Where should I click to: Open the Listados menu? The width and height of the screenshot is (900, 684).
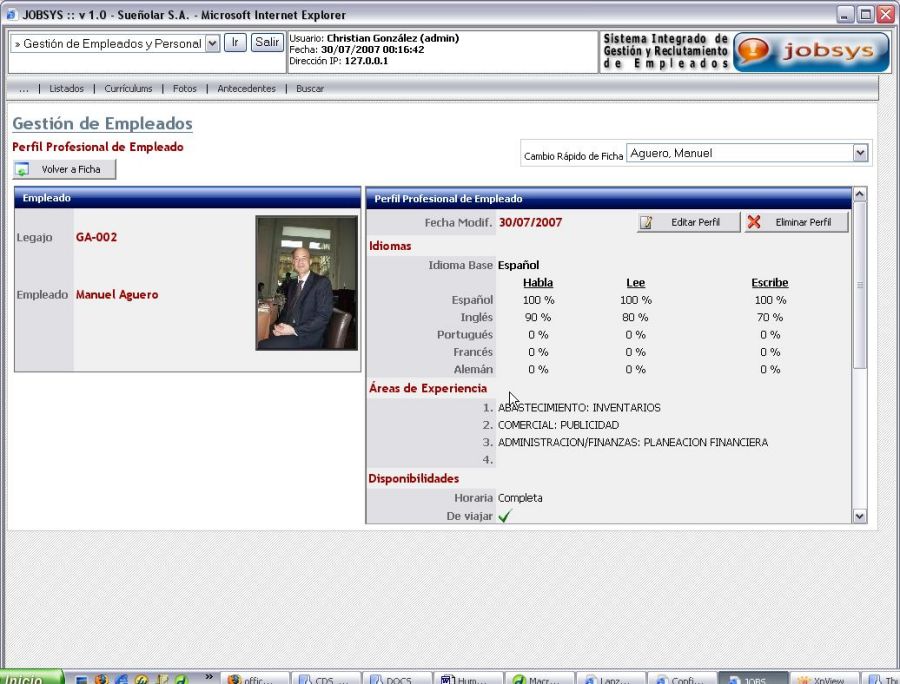pyautogui.click(x=67, y=89)
